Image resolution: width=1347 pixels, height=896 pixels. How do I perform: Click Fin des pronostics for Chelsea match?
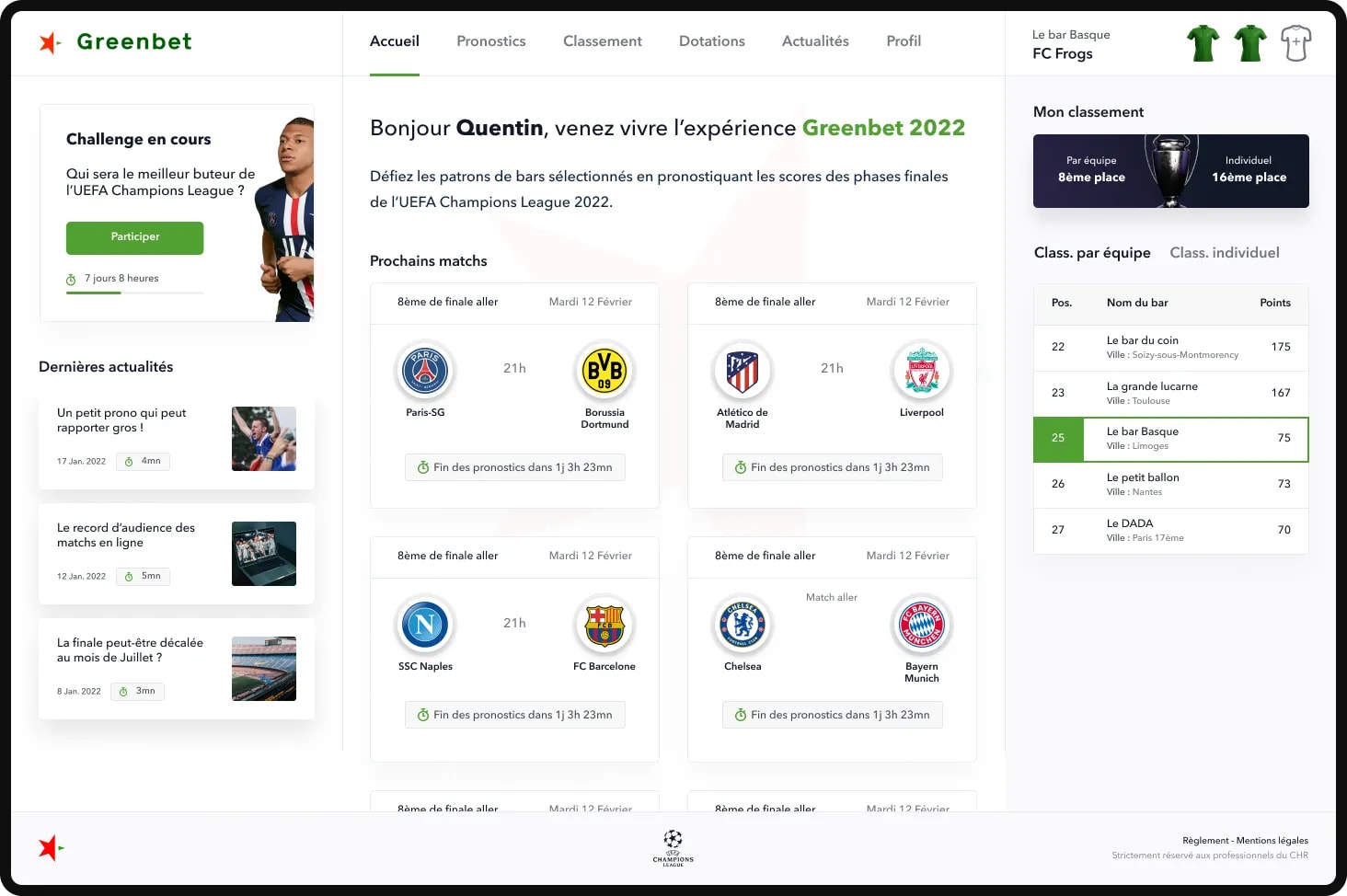coord(833,715)
